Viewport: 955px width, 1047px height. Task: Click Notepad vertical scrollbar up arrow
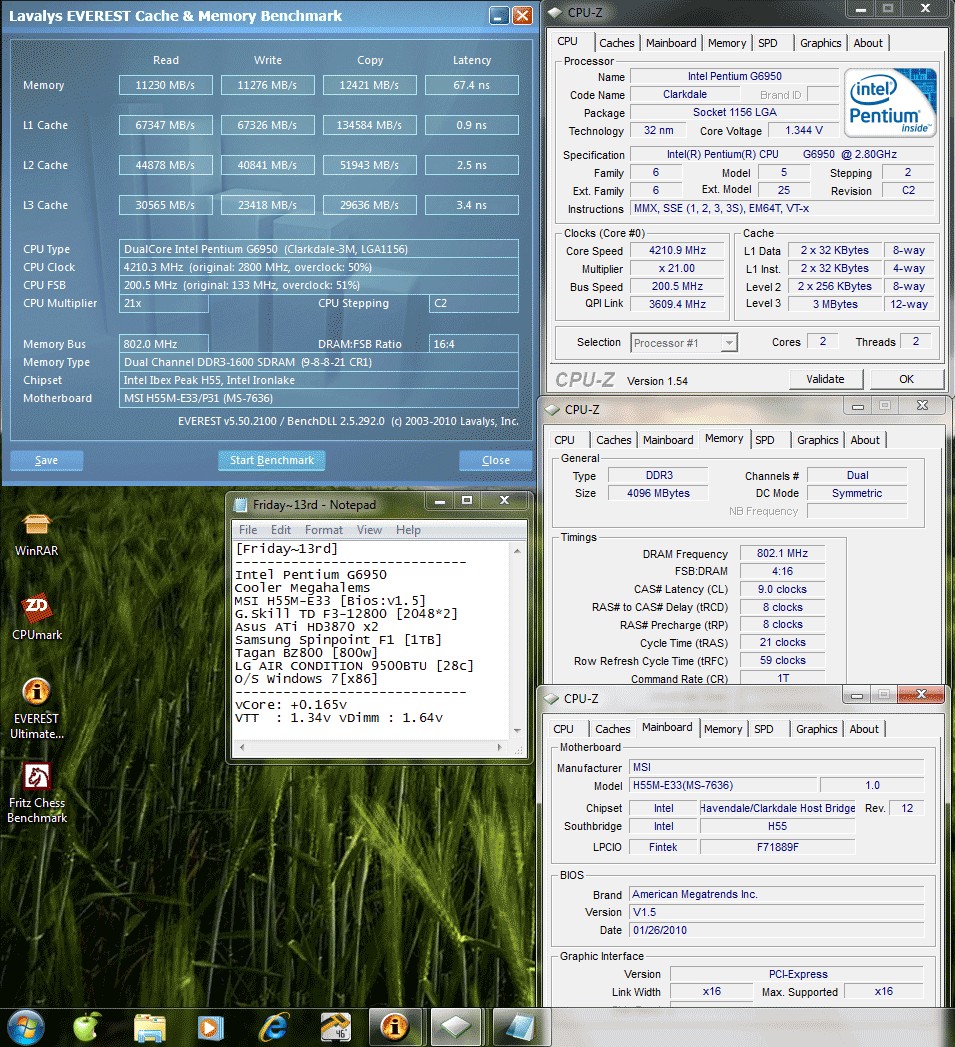[x=517, y=551]
